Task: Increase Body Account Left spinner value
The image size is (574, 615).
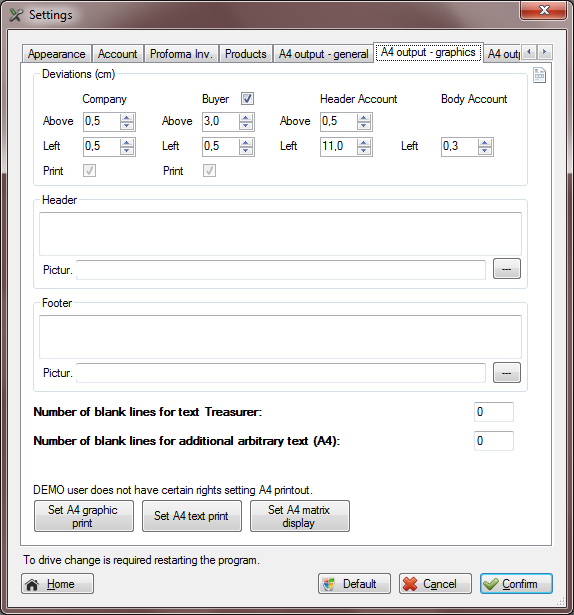Action: tap(485, 143)
